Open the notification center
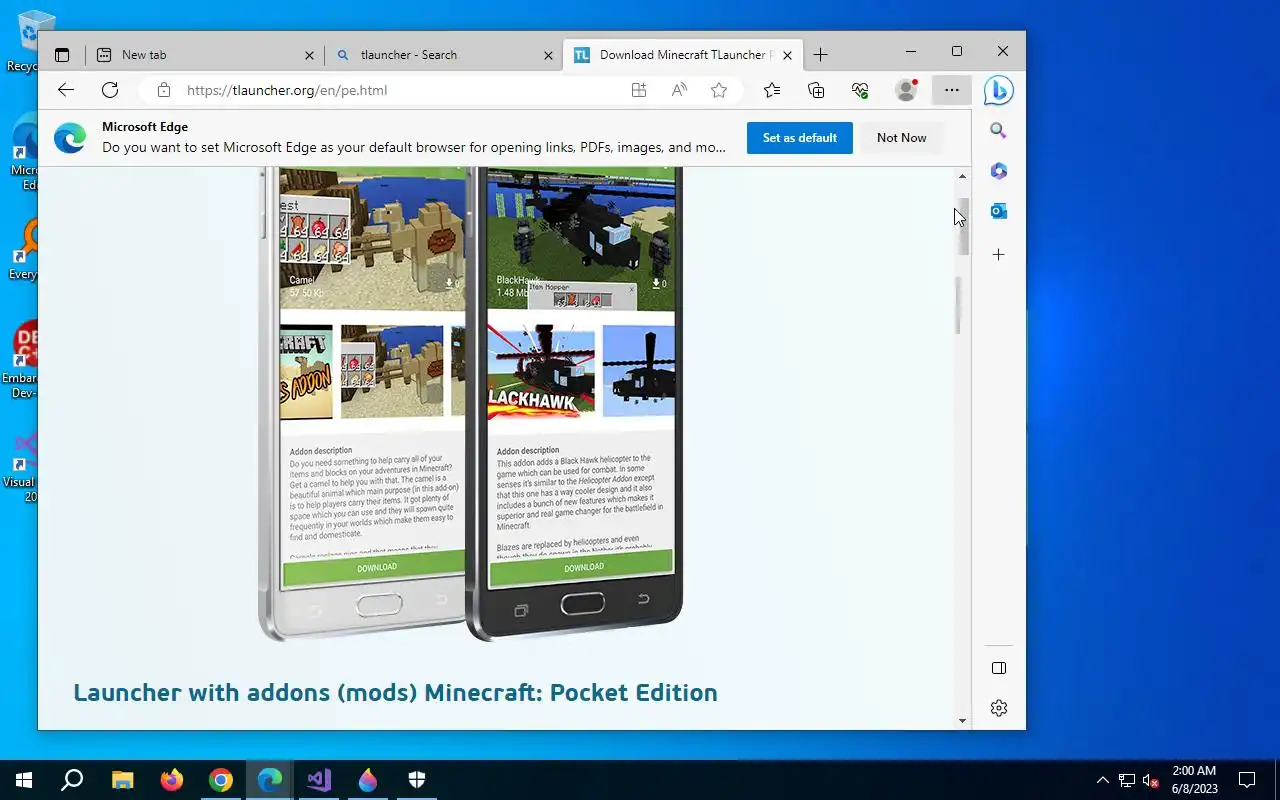 pyautogui.click(x=1247, y=780)
